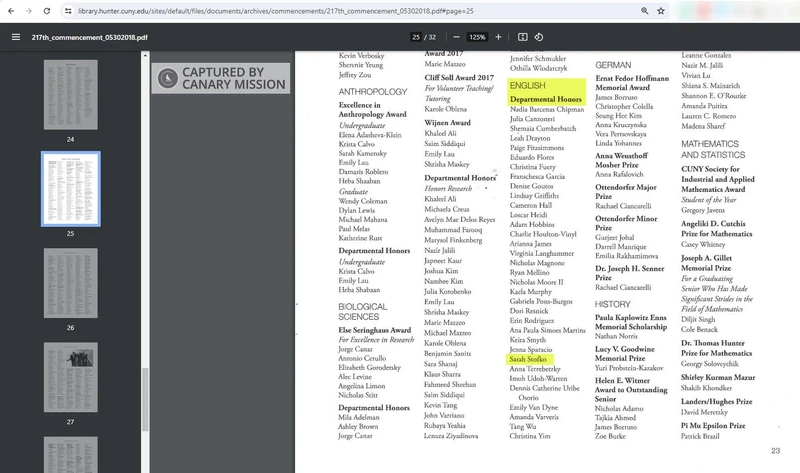
Task: Select page 27 thumbnail
Action: (70, 377)
